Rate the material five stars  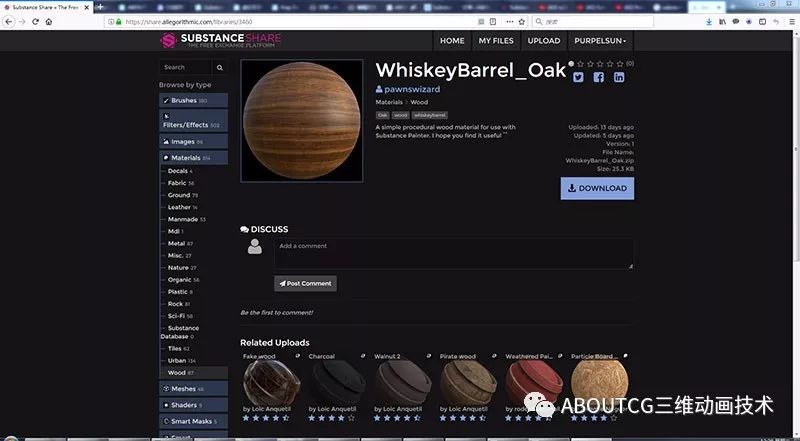pos(621,64)
